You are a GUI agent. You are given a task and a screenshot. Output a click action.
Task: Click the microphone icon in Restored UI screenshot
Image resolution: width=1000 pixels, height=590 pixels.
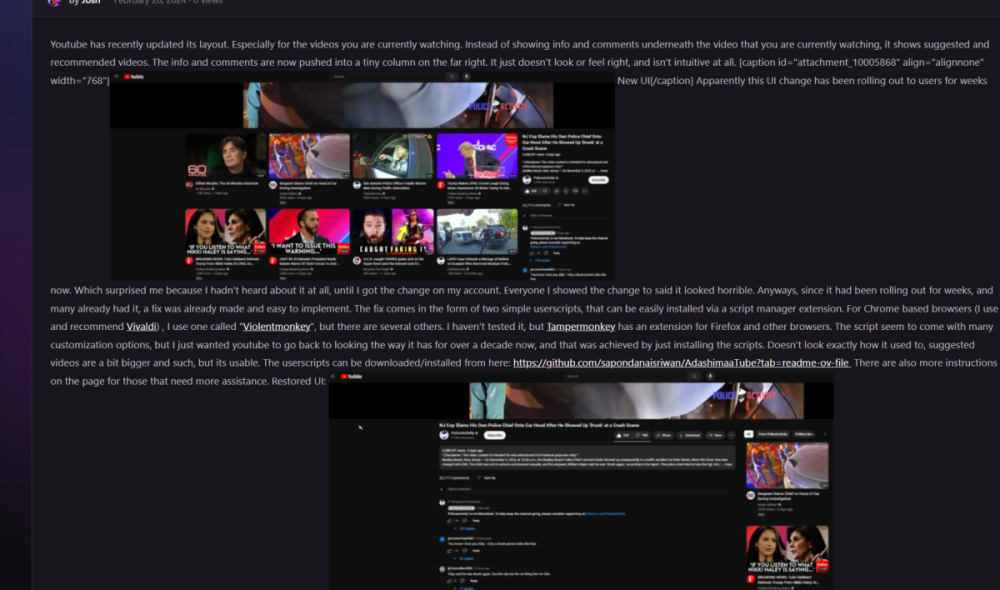point(710,376)
